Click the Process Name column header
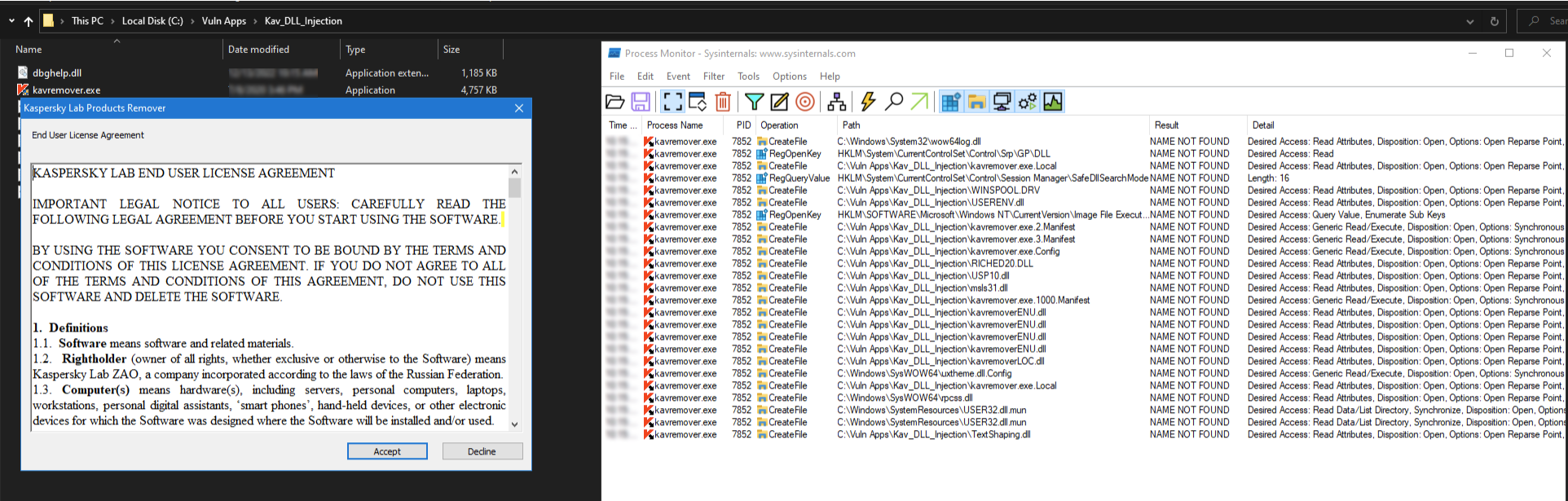 683,125
